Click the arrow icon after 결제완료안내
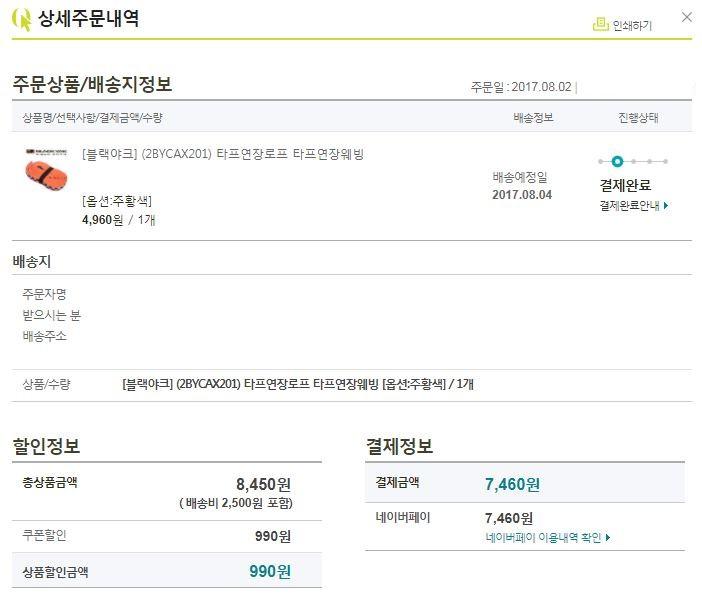Viewport: 702px width, 616px height. 666,206
